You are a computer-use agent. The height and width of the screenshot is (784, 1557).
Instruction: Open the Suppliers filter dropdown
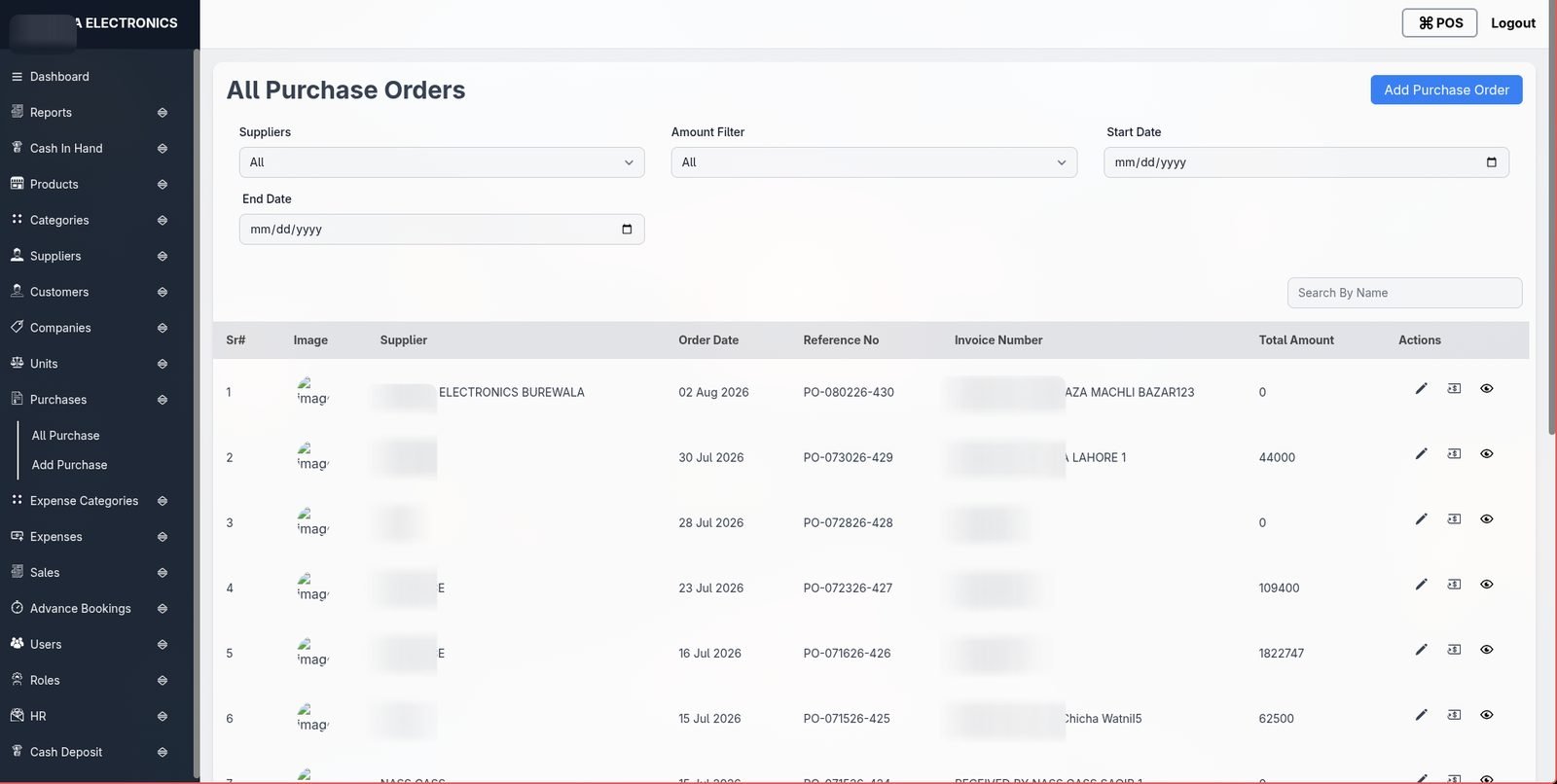pyautogui.click(x=442, y=162)
